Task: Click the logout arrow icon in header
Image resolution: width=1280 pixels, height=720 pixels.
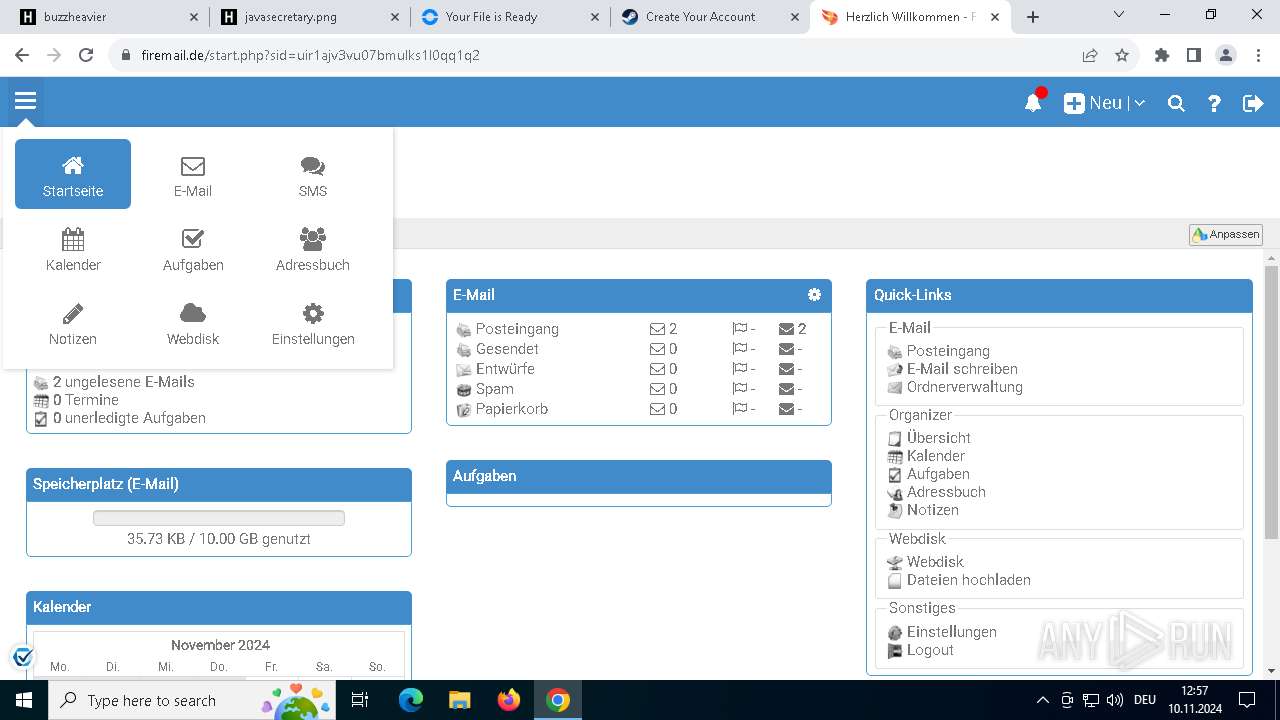Action: coord(1253,103)
